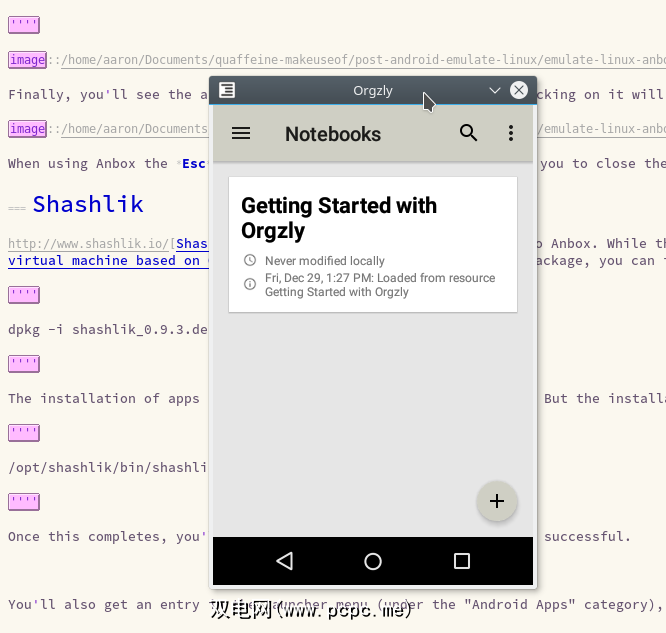This screenshot has width=666, height=633.
Task: Open the Getting Started with Orgzly notebook
Action: tap(339, 218)
